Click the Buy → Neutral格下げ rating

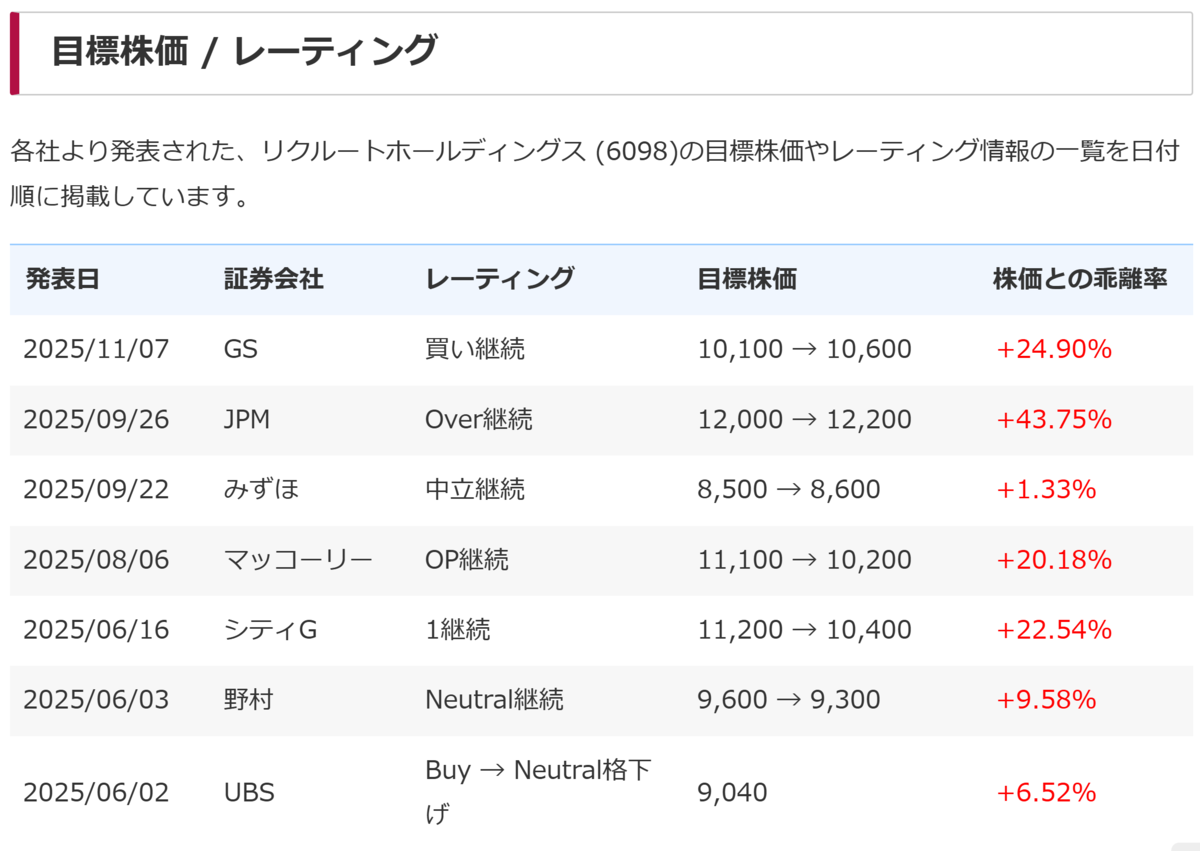(538, 792)
